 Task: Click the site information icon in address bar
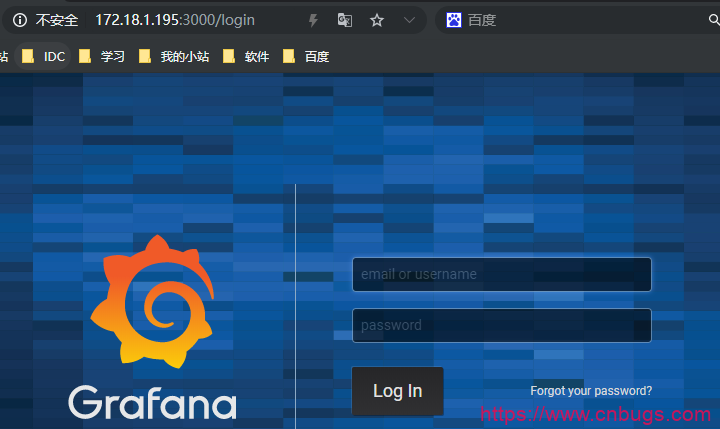[19, 20]
